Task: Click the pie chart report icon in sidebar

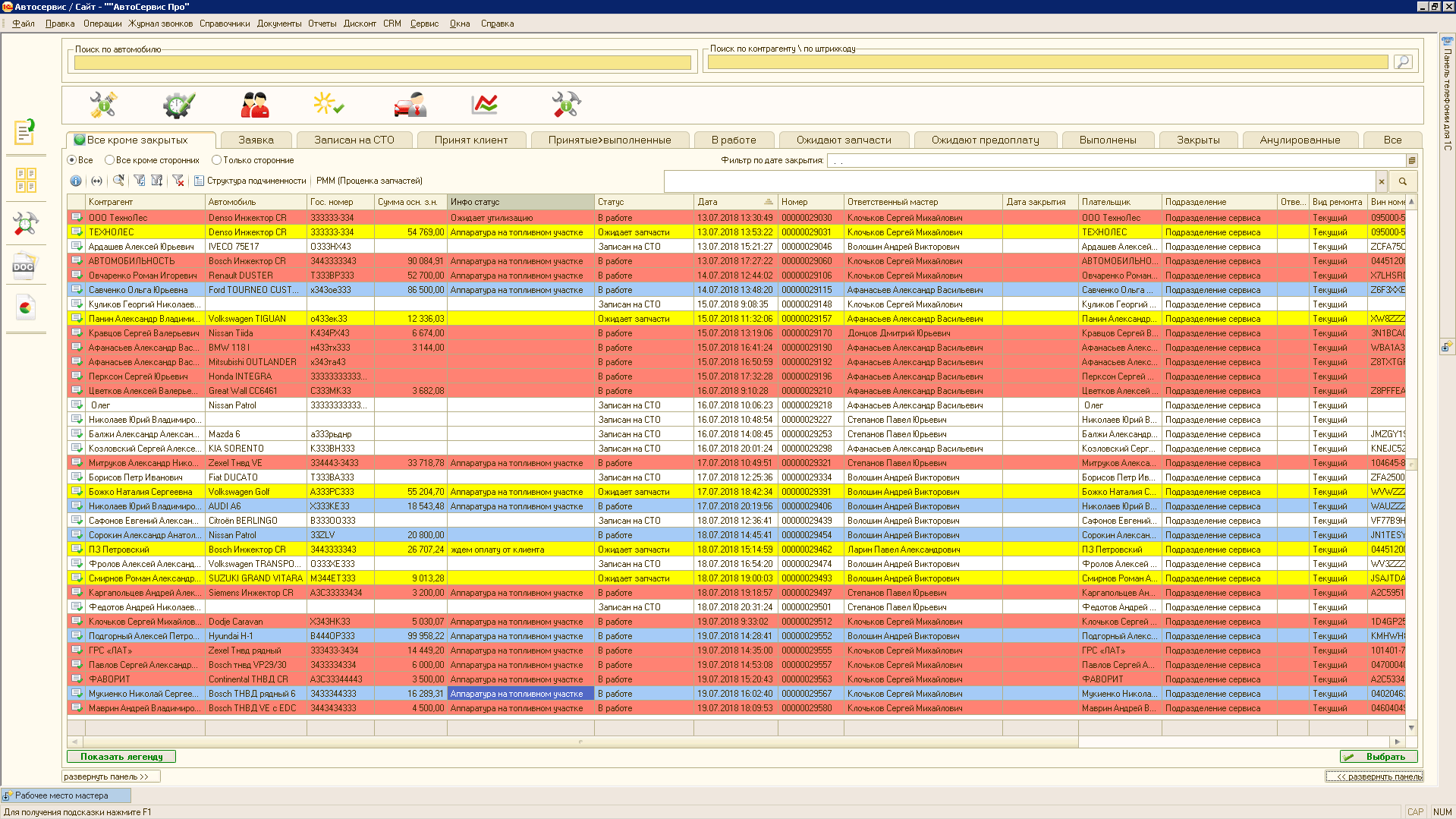Action: click(x=25, y=307)
